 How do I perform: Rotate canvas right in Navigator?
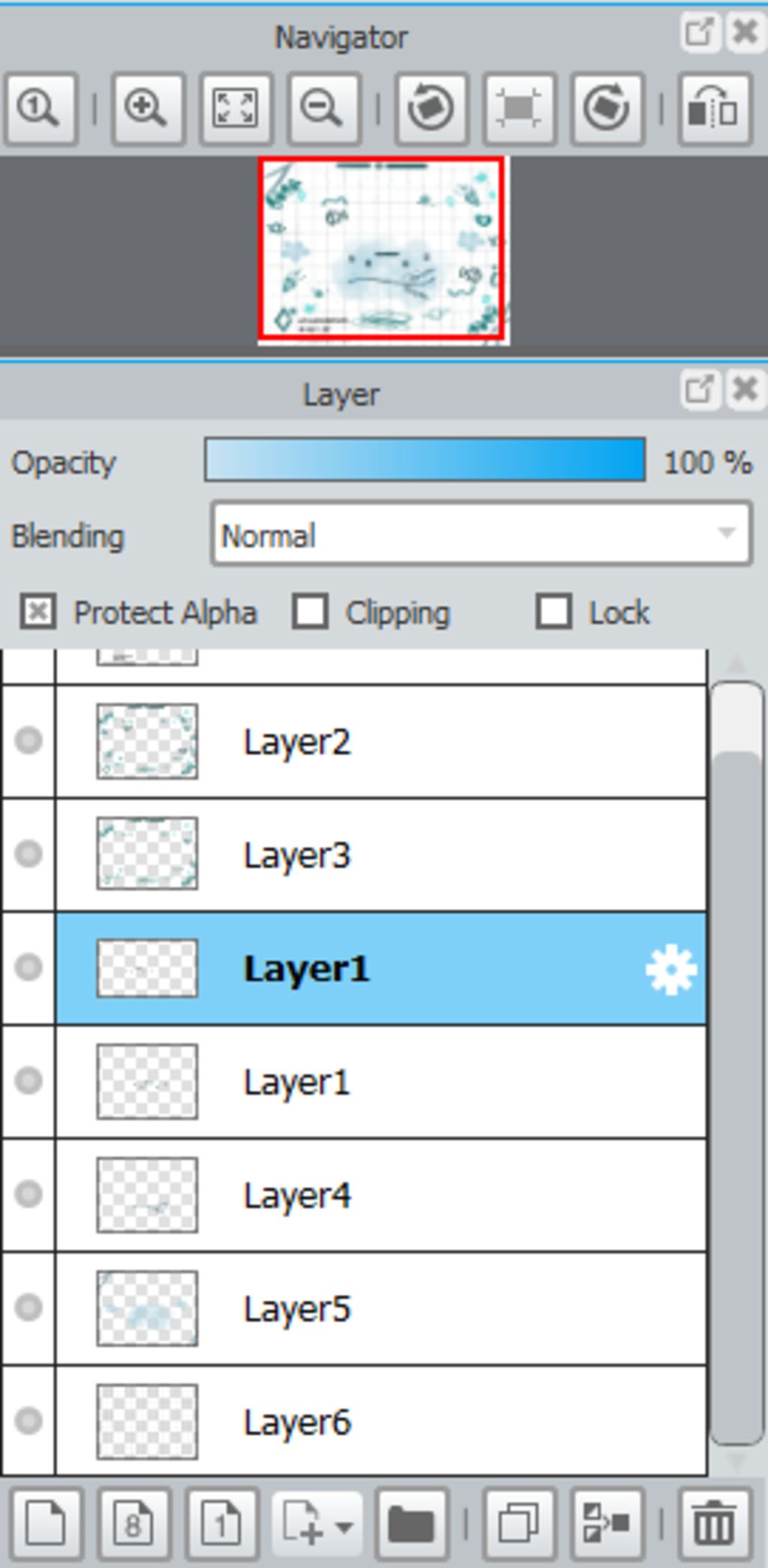pyautogui.click(x=607, y=109)
